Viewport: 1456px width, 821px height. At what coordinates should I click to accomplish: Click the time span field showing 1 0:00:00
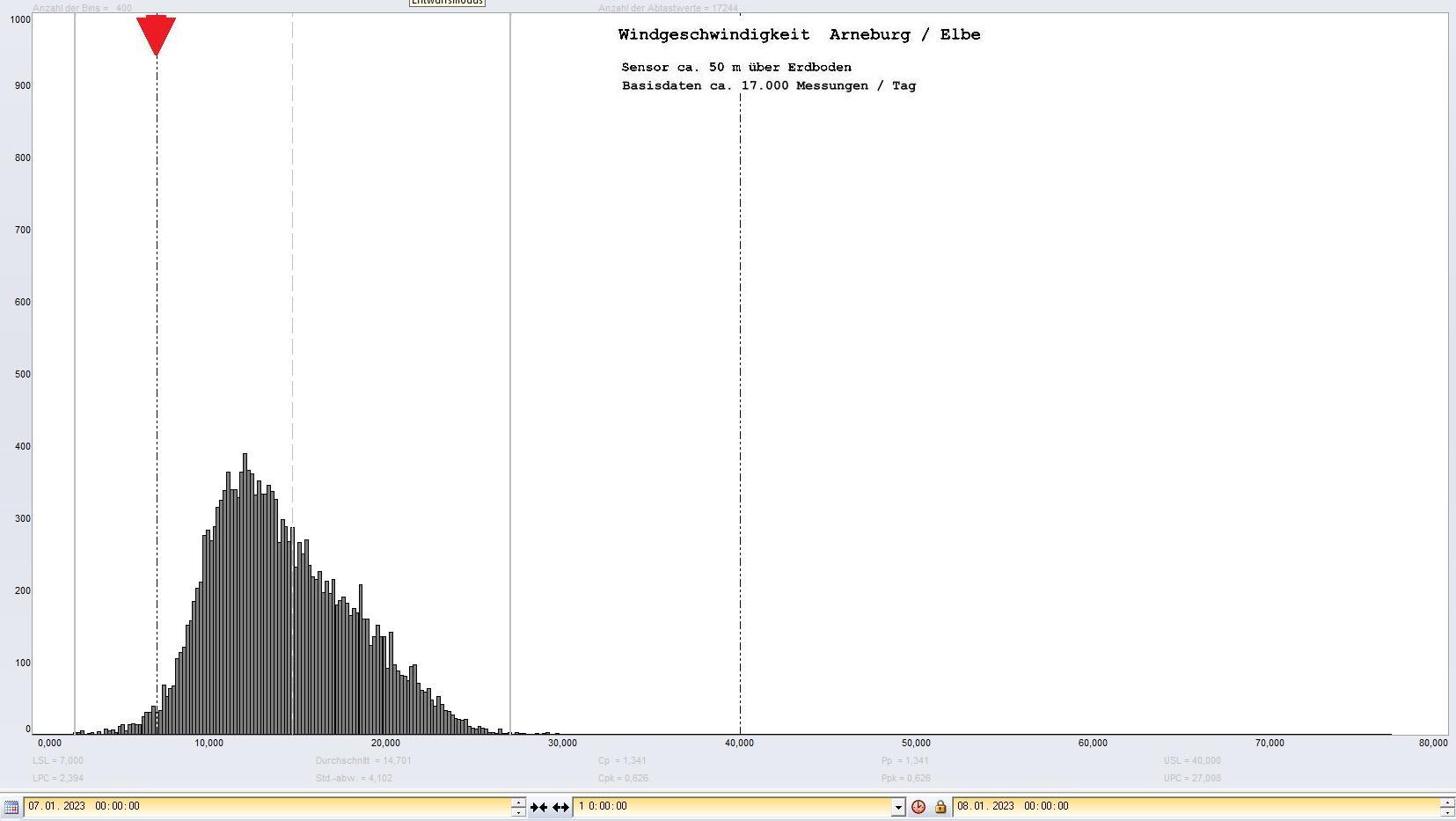pyautogui.click(x=730, y=806)
